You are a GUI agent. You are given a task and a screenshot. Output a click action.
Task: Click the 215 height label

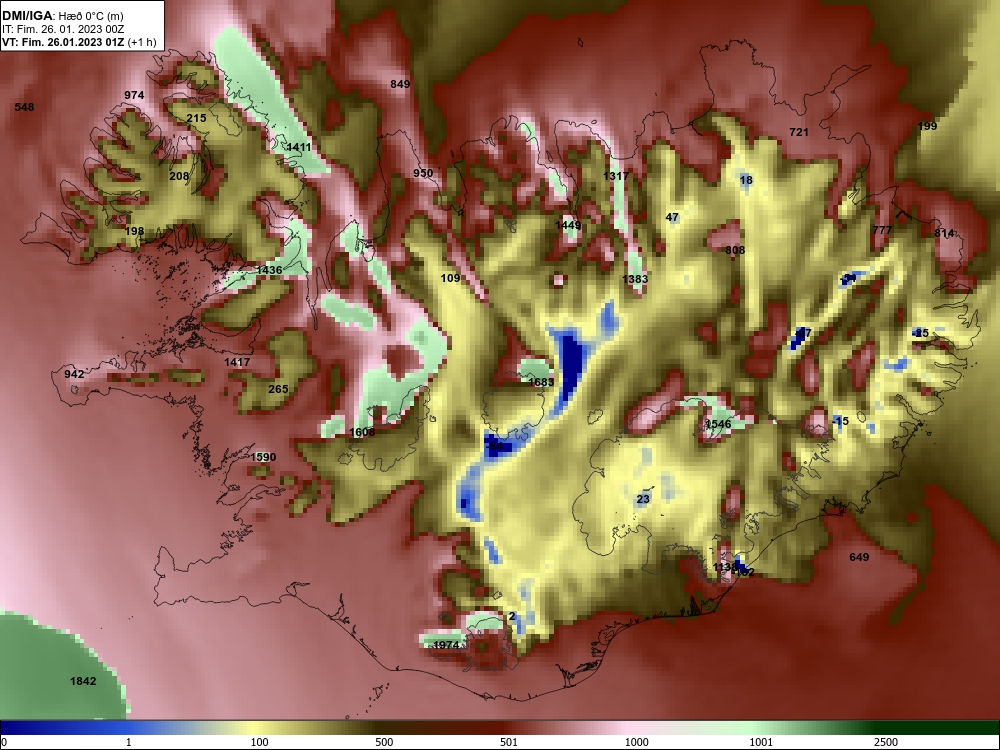[196, 118]
